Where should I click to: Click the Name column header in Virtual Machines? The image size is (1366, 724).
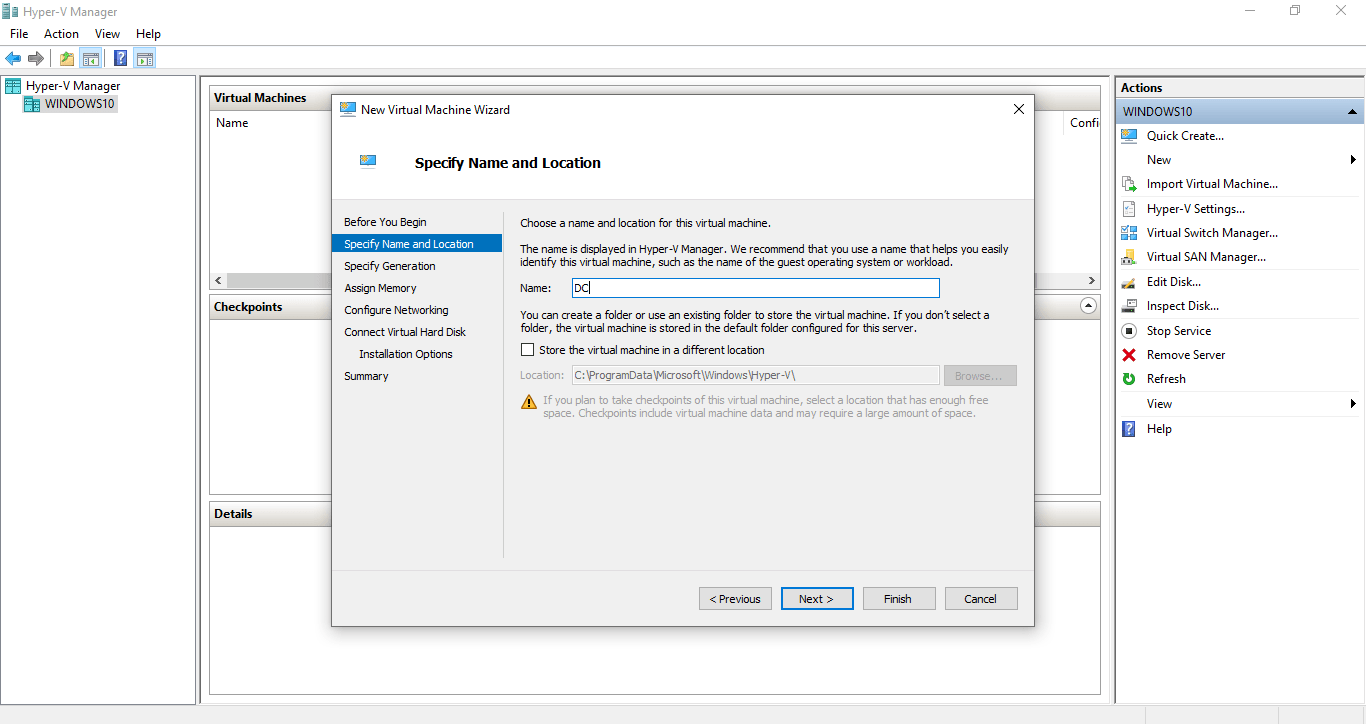click(232, 123)
